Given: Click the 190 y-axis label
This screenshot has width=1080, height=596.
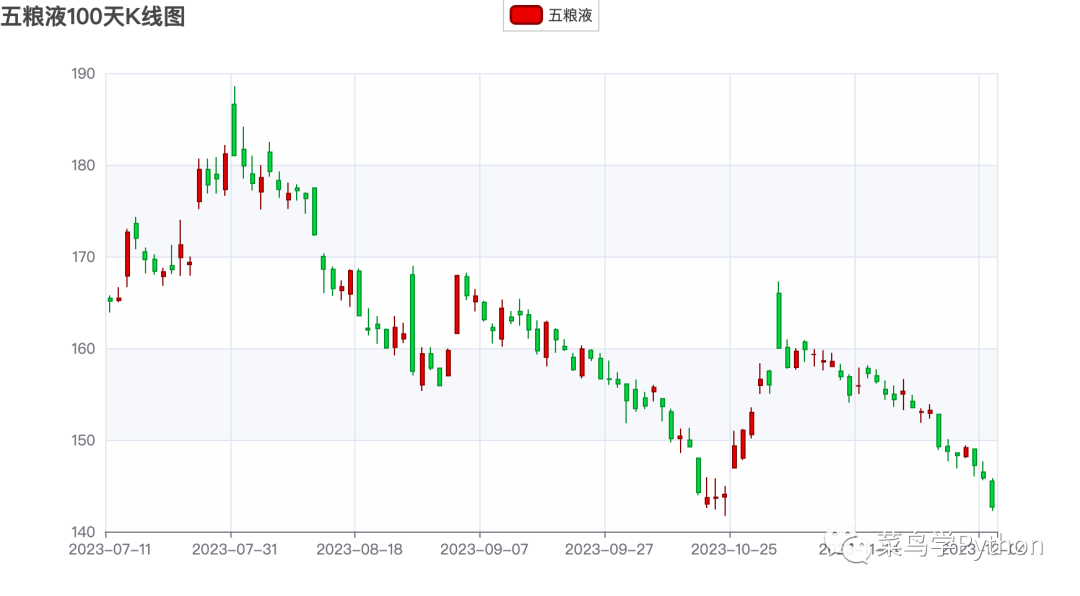Looking at the screenshot, I should tap(83, 74).
